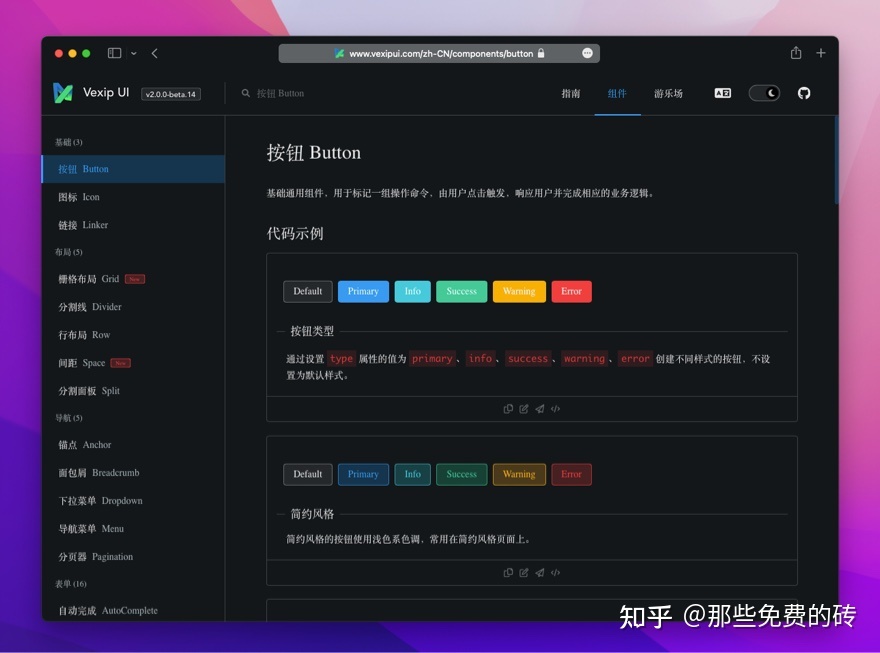Screen dimensions: 880x653
Task: Click the solid red Error button
Action: [571, 292]
